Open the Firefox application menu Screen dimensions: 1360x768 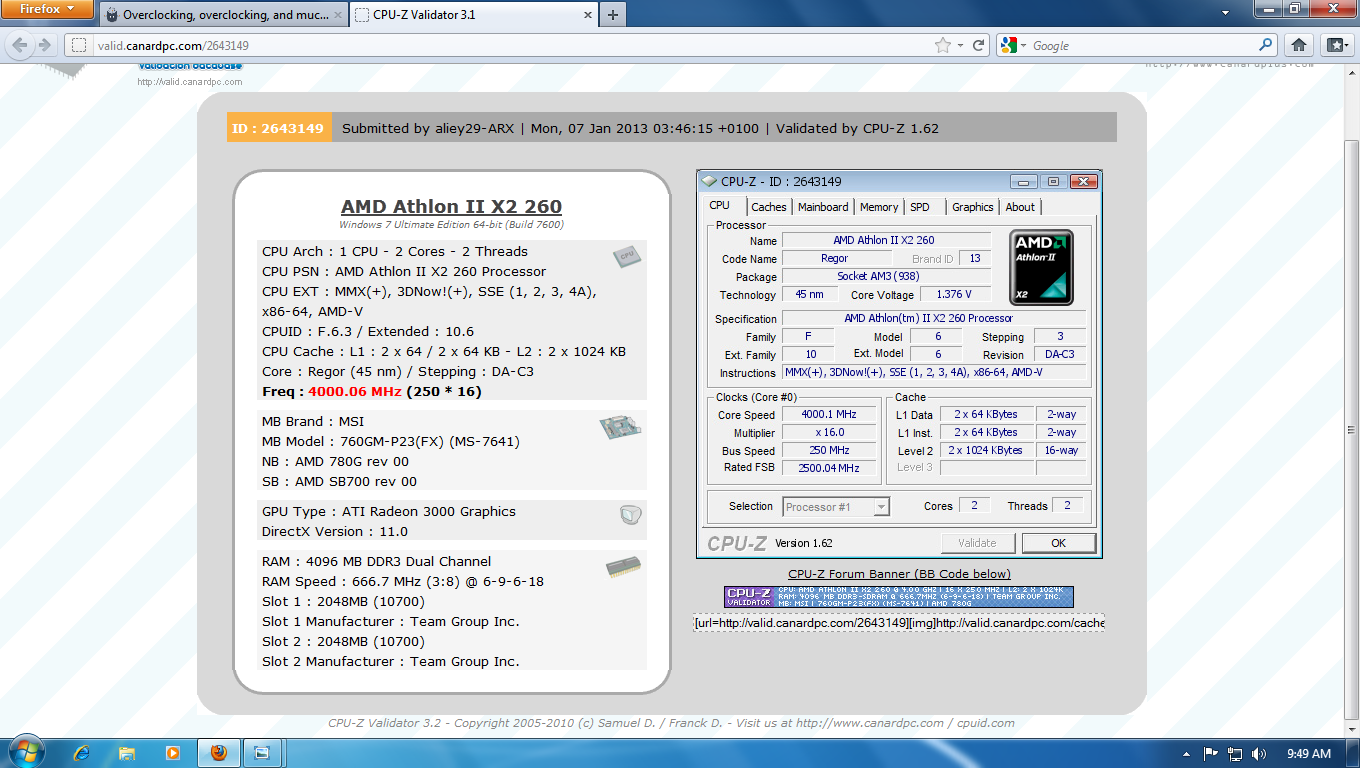47,10
